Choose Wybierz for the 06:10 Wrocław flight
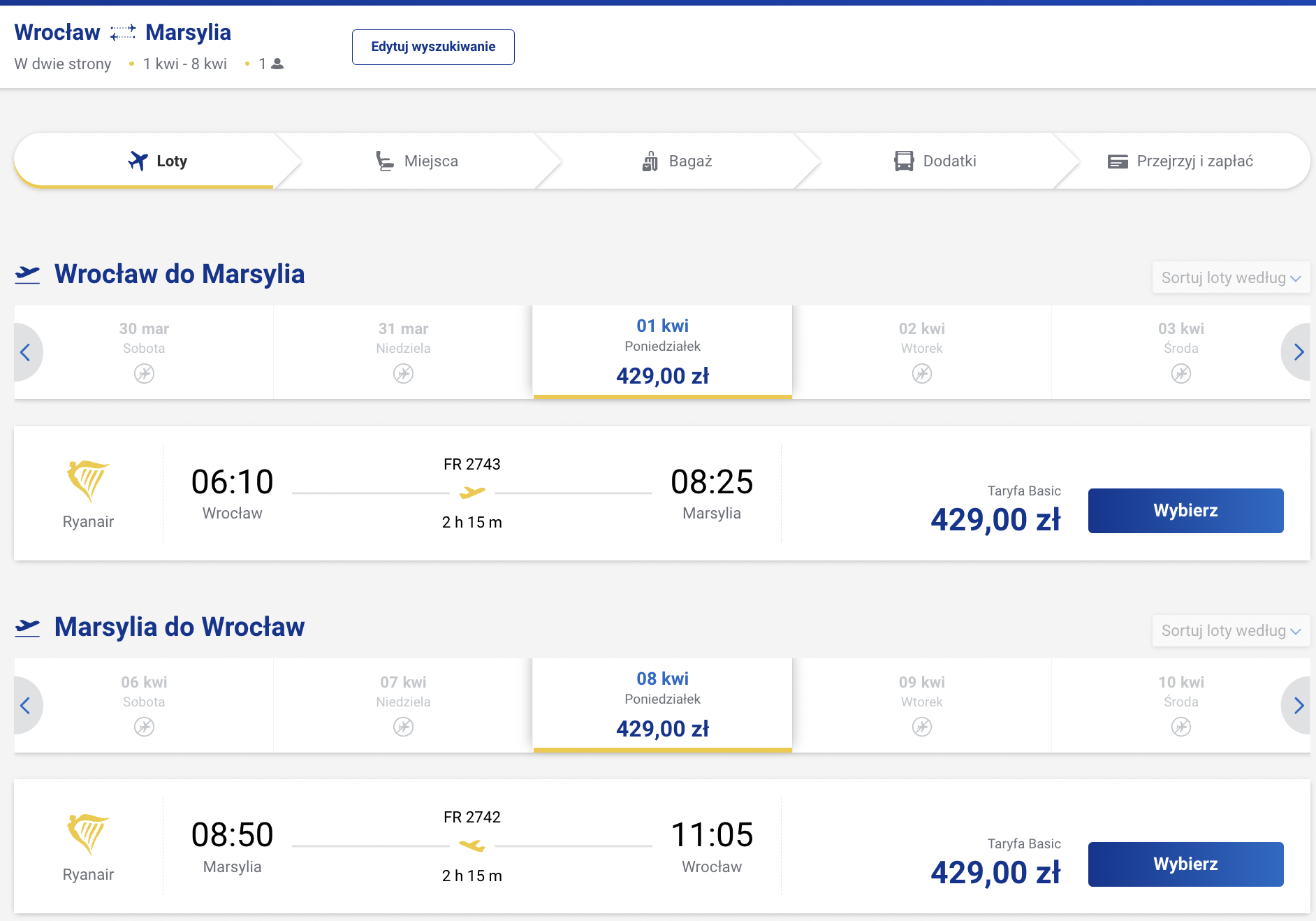This screenshot has height=921, width=1316. tap(1185, 511)
